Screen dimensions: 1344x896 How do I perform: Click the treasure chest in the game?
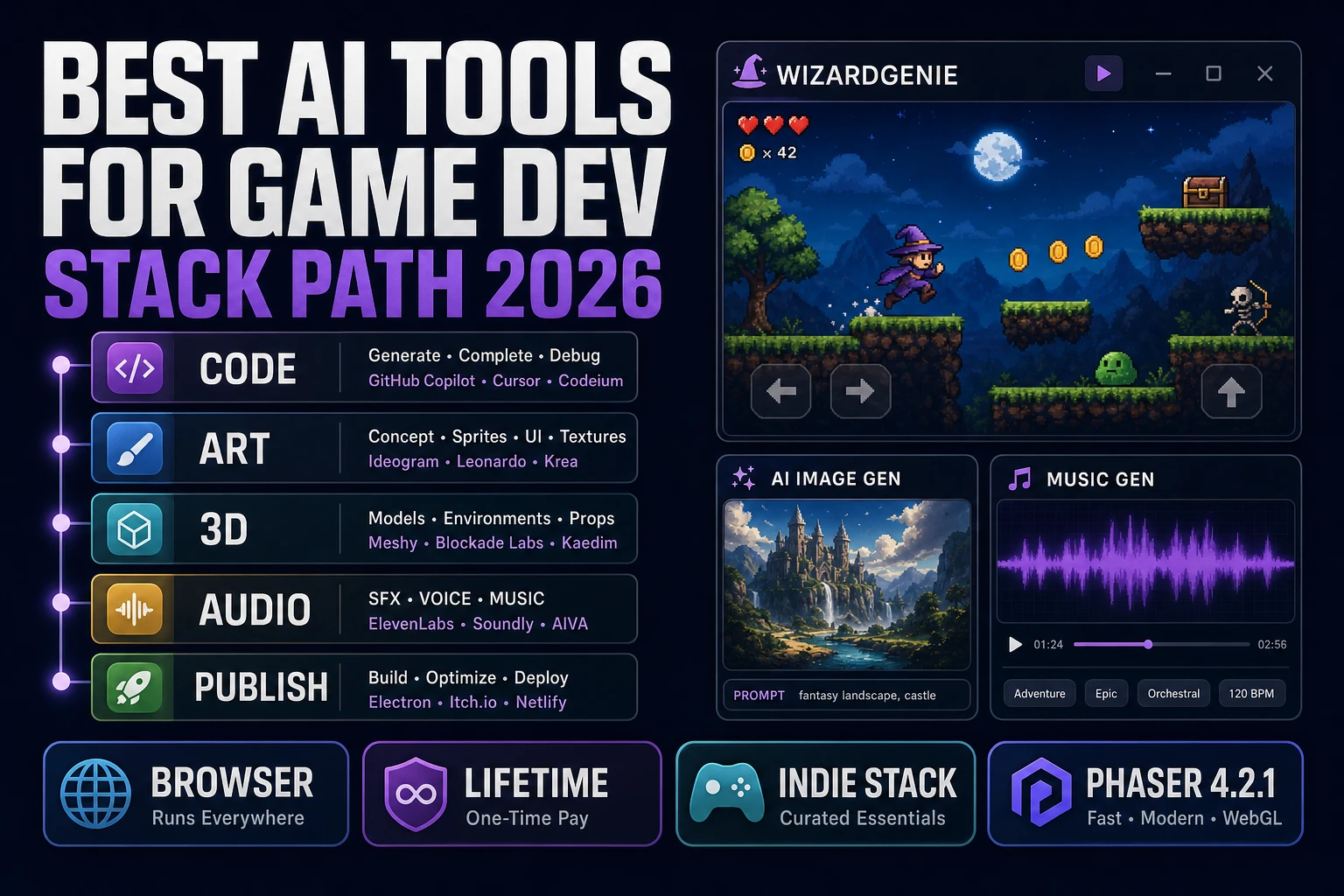(x=1205, y=191)
